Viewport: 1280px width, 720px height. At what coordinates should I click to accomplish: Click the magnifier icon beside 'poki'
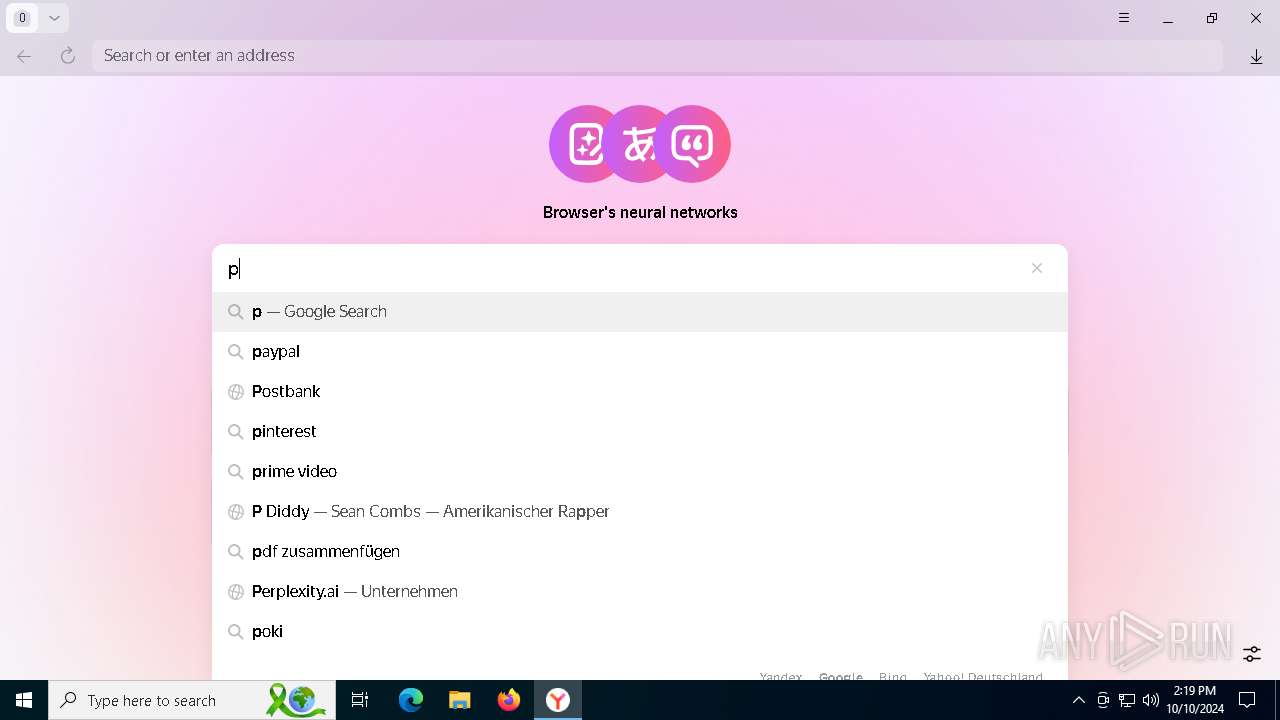coord(236,632)
